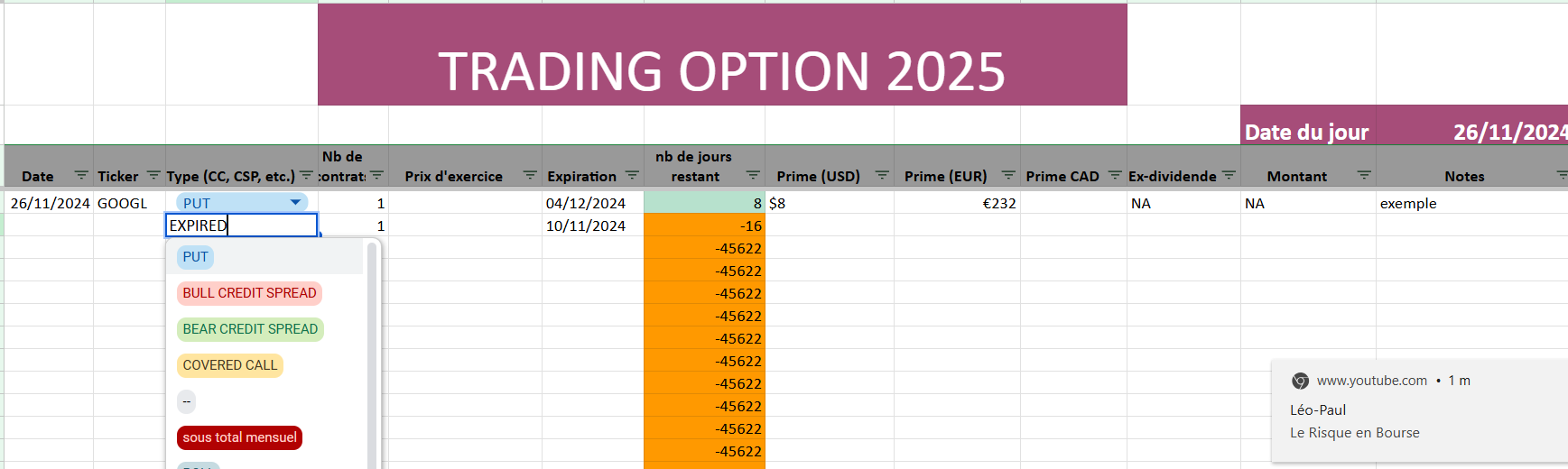Open the Montant column filter icon
The height and width of the screenshot is (469, 1568).
(1364, 175)
